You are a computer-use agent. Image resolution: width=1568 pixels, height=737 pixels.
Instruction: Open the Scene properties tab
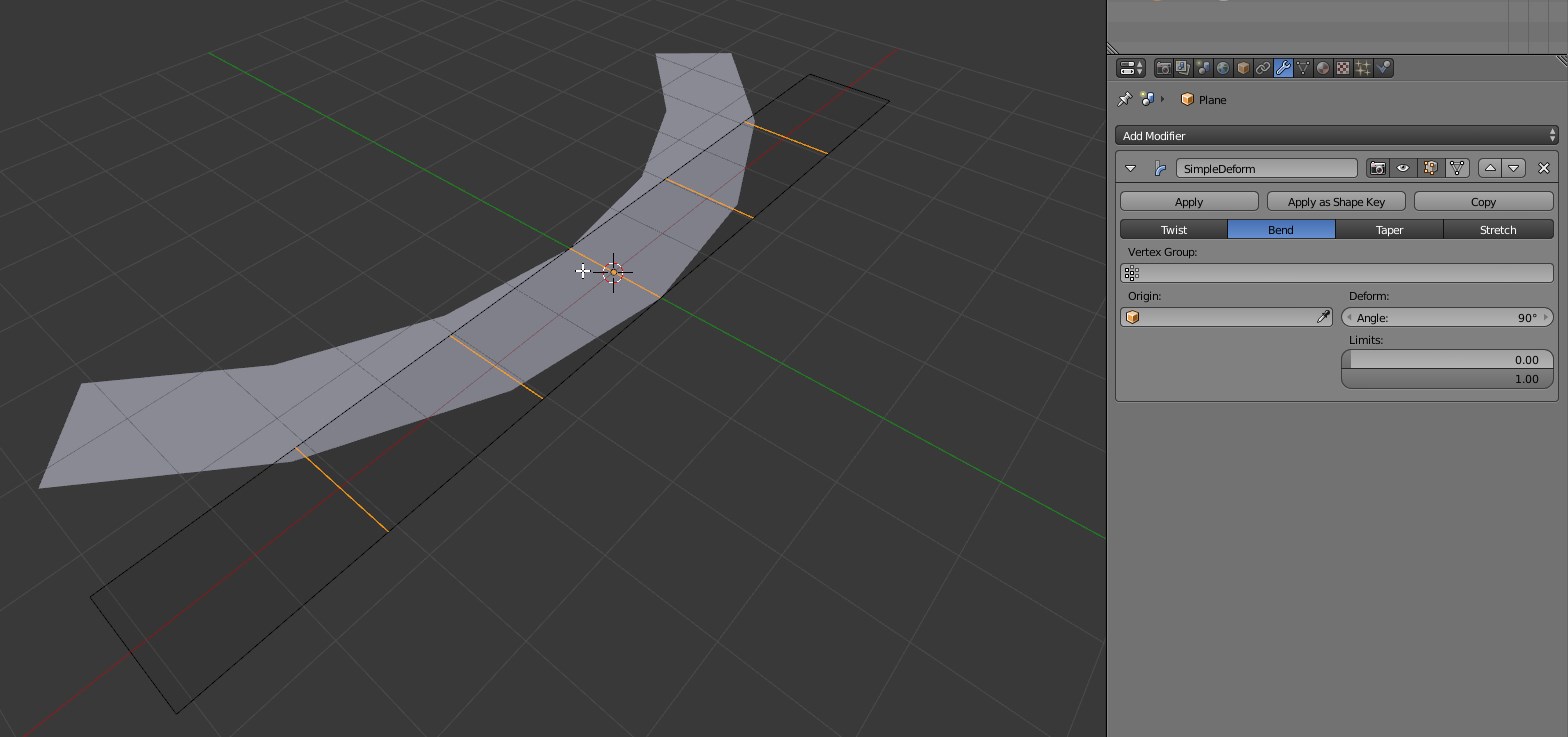(x=1203, y=68)
